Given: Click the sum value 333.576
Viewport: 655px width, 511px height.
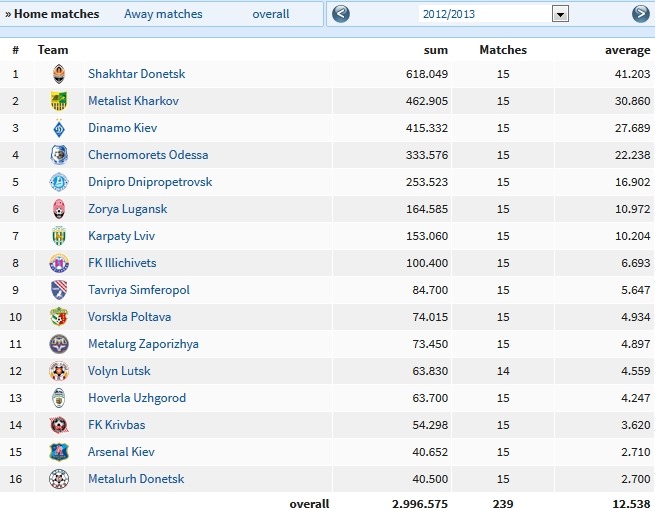Looking at the screenshot, I should (427, 155).
